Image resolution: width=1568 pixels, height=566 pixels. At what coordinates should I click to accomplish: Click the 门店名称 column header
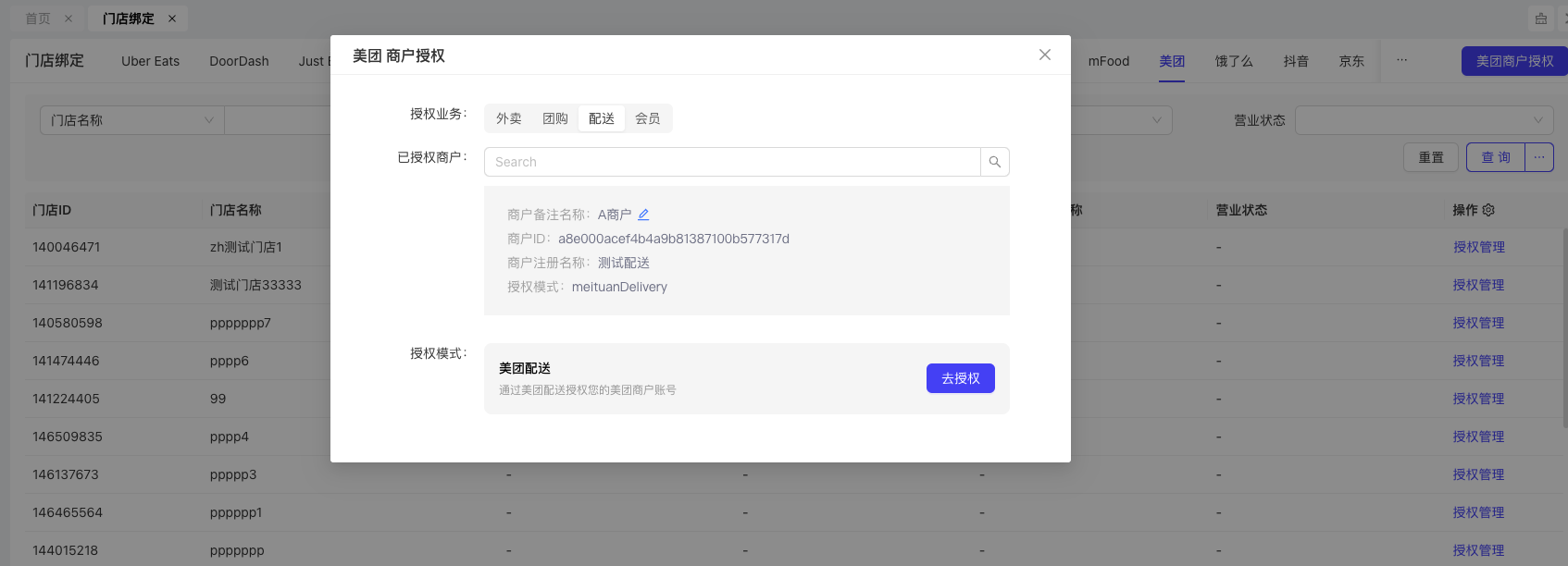point(236,210)
